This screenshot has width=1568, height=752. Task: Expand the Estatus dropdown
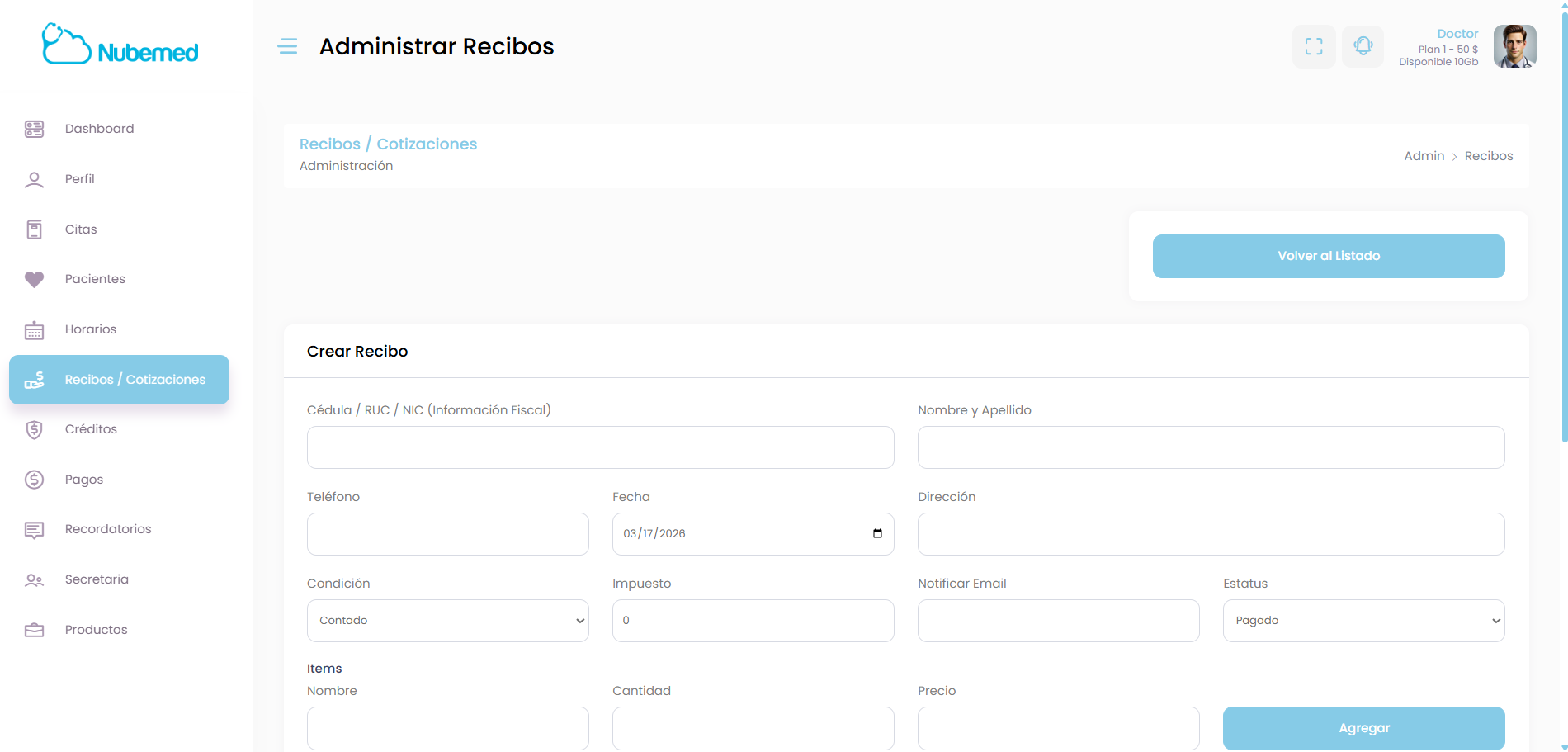pyautogui.click(x=1363, y=621)
